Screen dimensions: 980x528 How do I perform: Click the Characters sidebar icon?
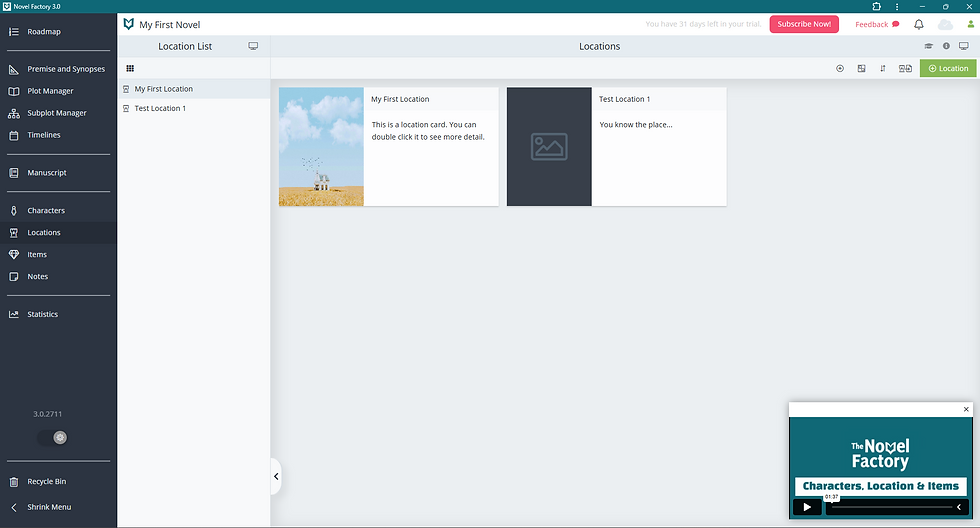[14, 211]
